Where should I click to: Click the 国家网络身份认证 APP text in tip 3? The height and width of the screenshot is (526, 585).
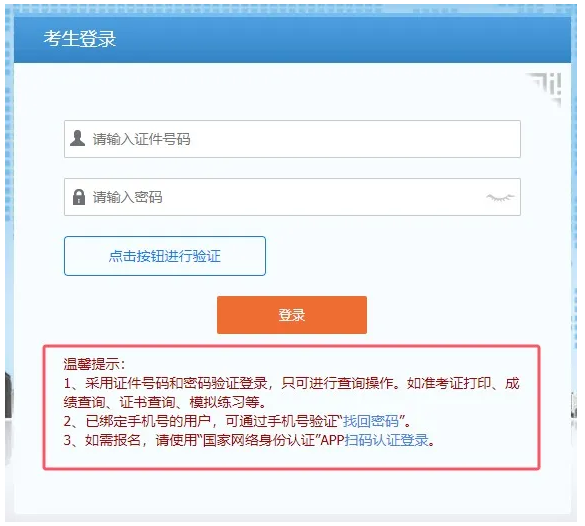coord(273,440)
